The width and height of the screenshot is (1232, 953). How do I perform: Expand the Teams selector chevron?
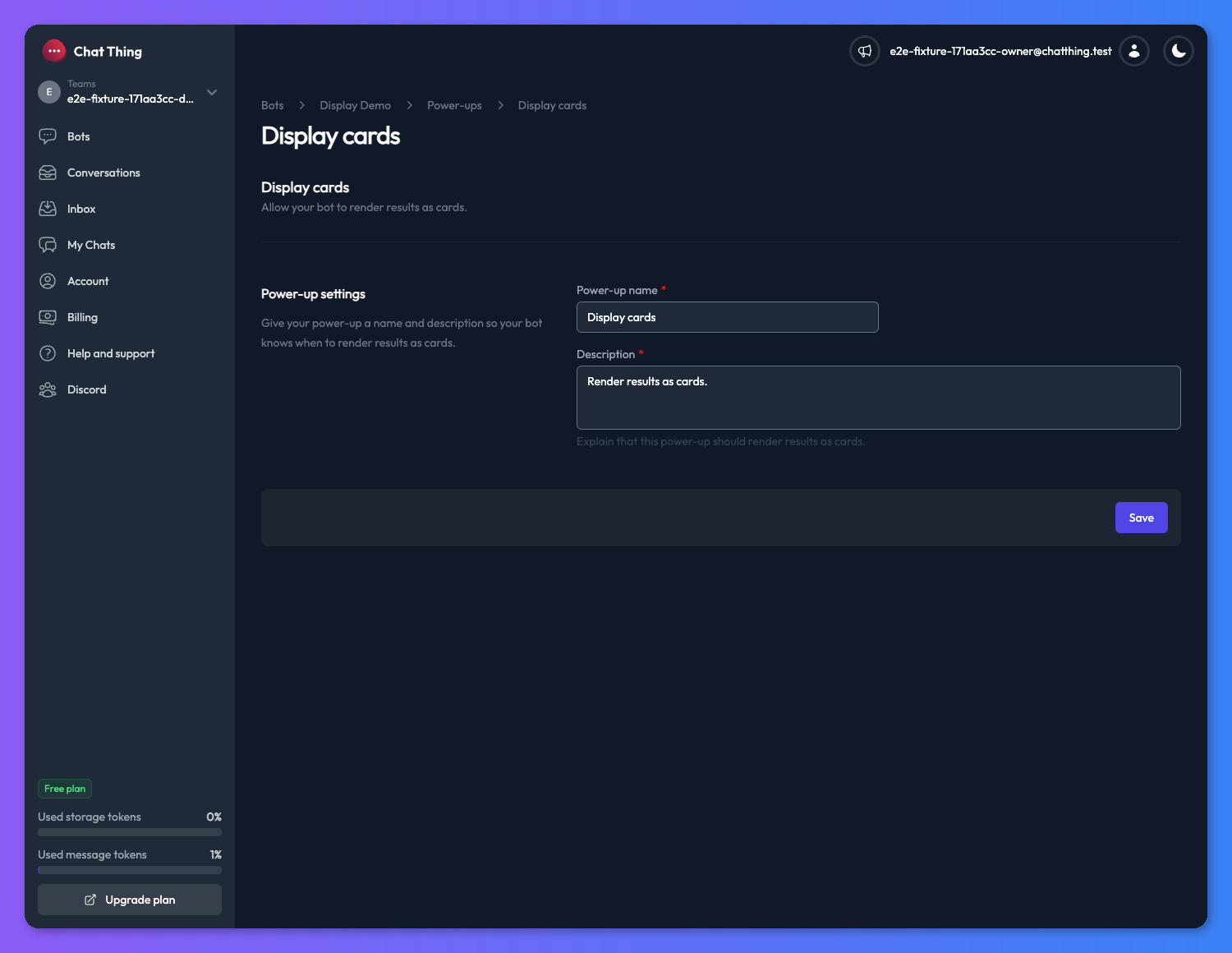pos(212,92)
